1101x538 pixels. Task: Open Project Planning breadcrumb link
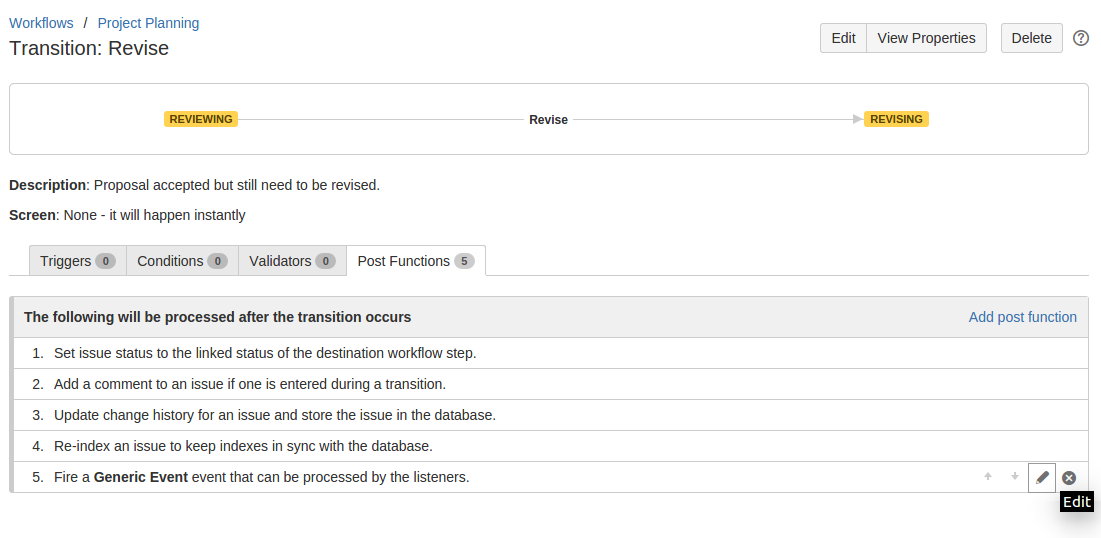pyautogui.click(x=148, y=23)
